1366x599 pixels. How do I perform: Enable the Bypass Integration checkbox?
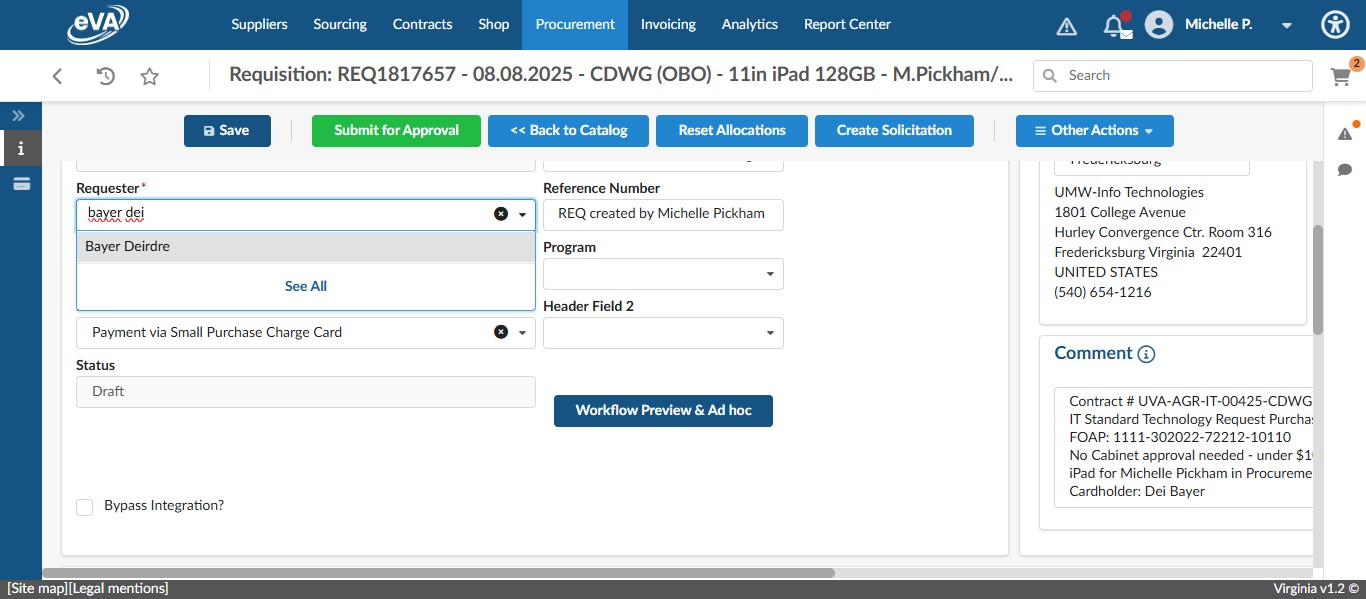coord(84,506)
